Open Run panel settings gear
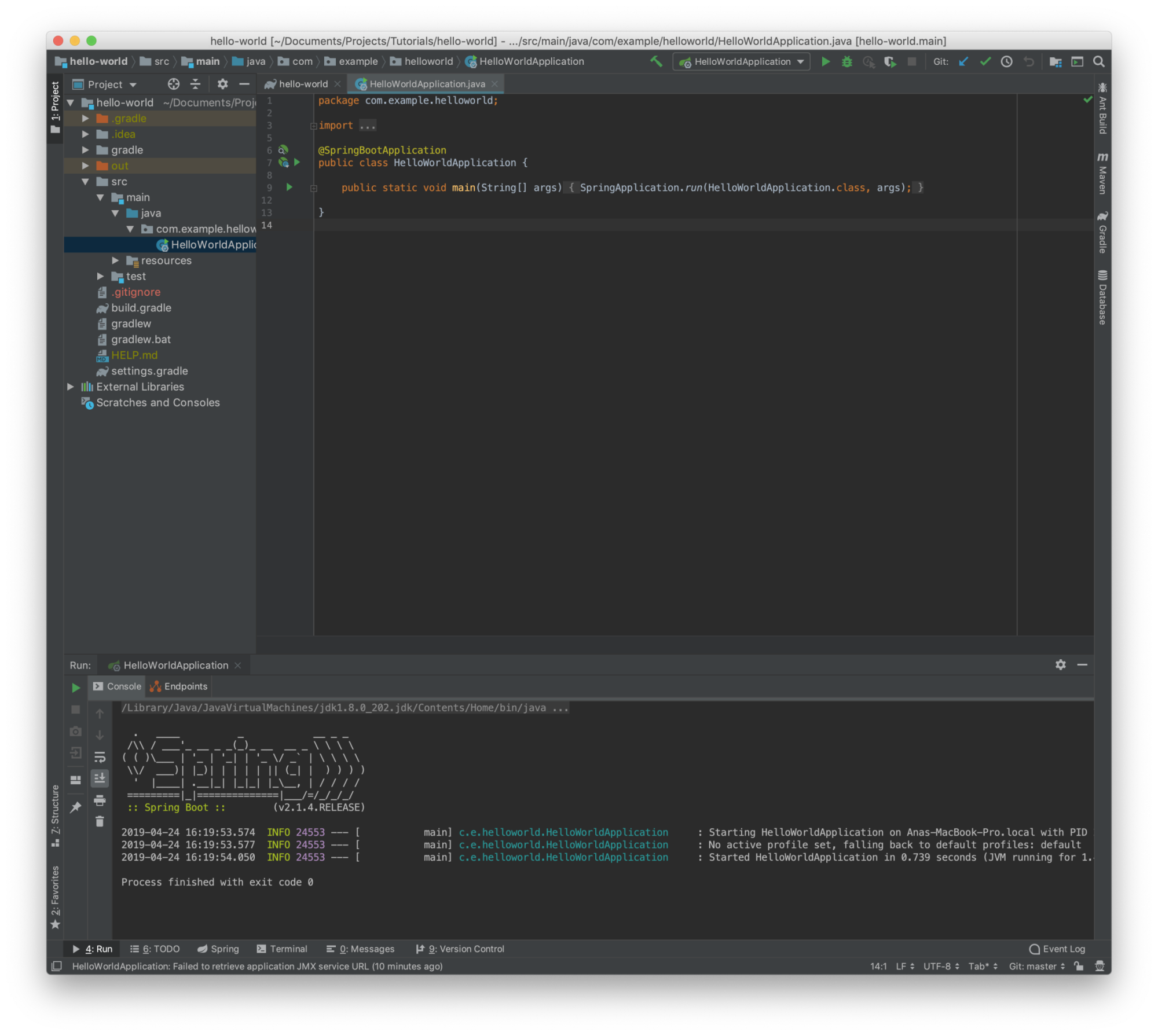1158x1036 pixels. point(1061,665)
